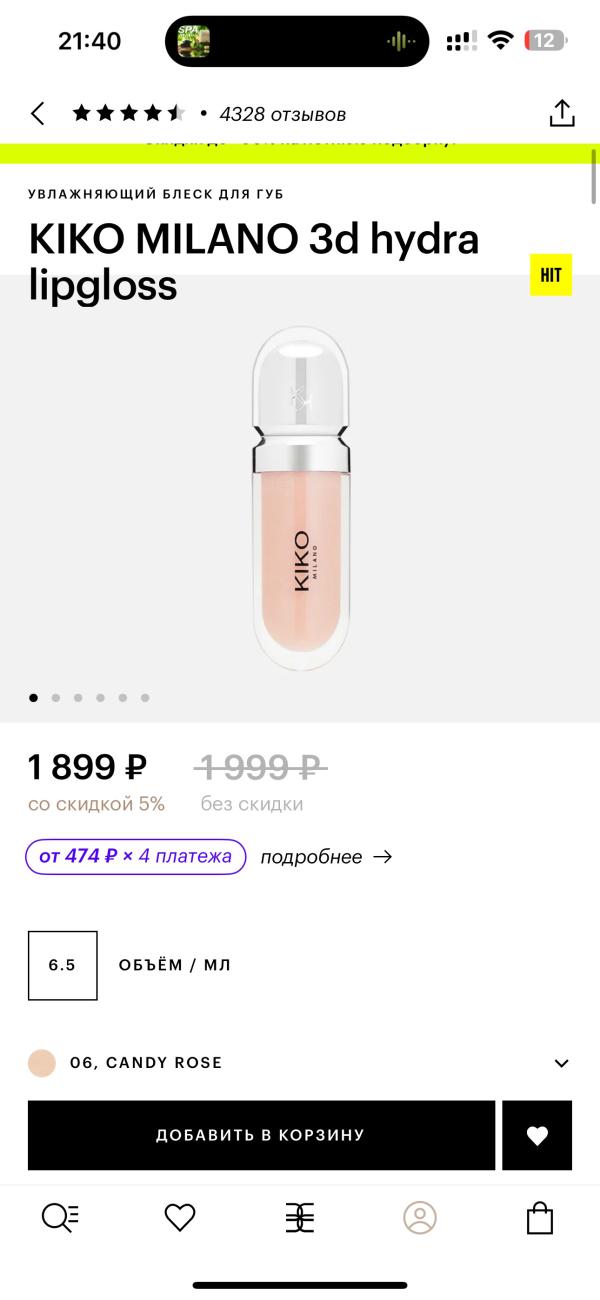Screen dimensions: 600x1300
Task: Tap ДОБАВИТЬ В КОРЗИНУ button
Action: (x=261, y=1135)
